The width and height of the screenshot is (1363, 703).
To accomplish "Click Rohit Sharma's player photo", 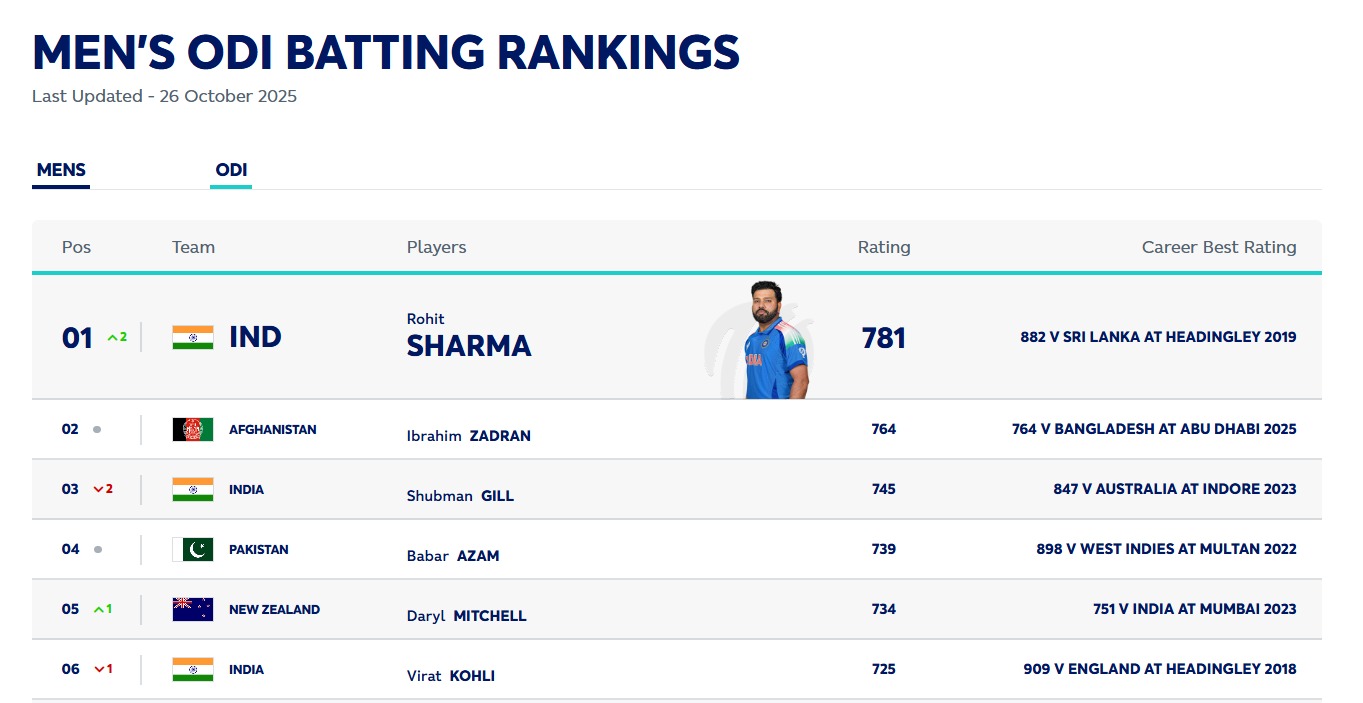I will pos(778,340).
